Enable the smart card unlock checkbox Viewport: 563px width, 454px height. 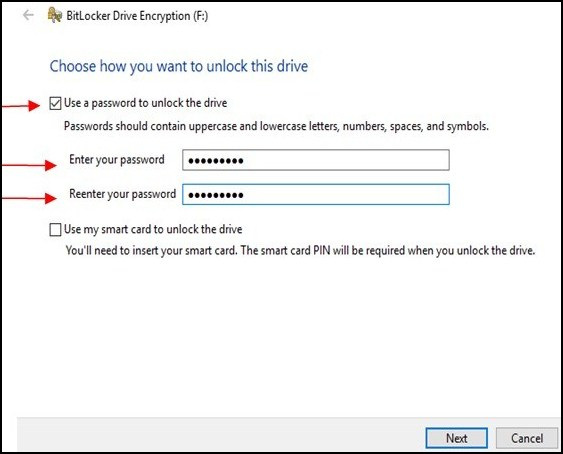pyautogui.click(x=55, y=230)
